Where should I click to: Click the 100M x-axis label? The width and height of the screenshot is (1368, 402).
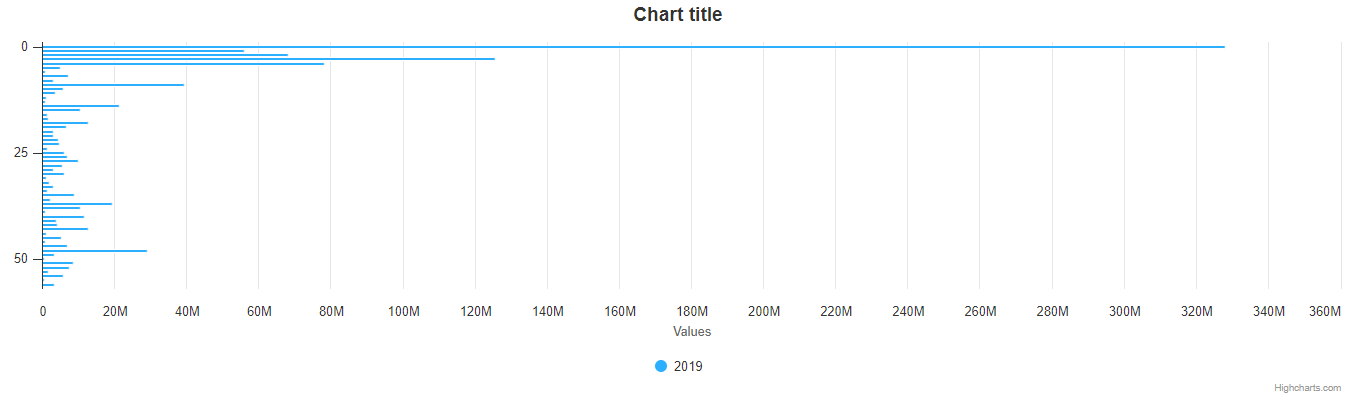(x=403, y=312)
